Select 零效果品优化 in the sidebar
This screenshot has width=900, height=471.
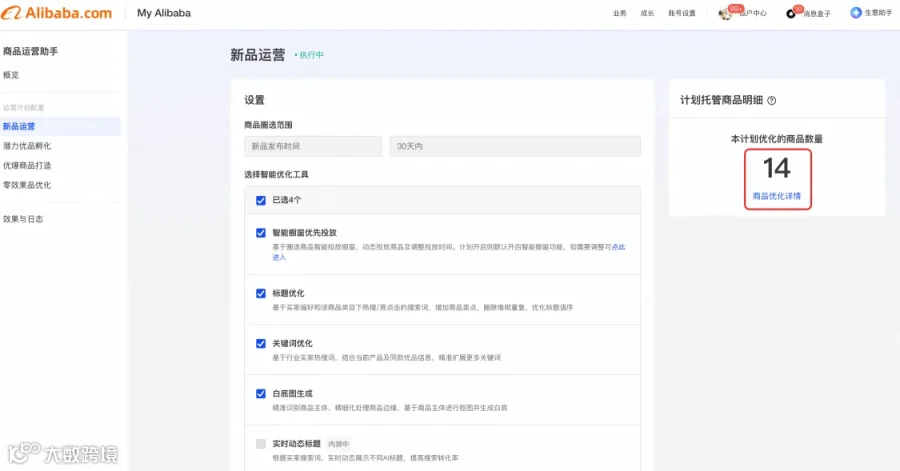(x=27, y=185)
